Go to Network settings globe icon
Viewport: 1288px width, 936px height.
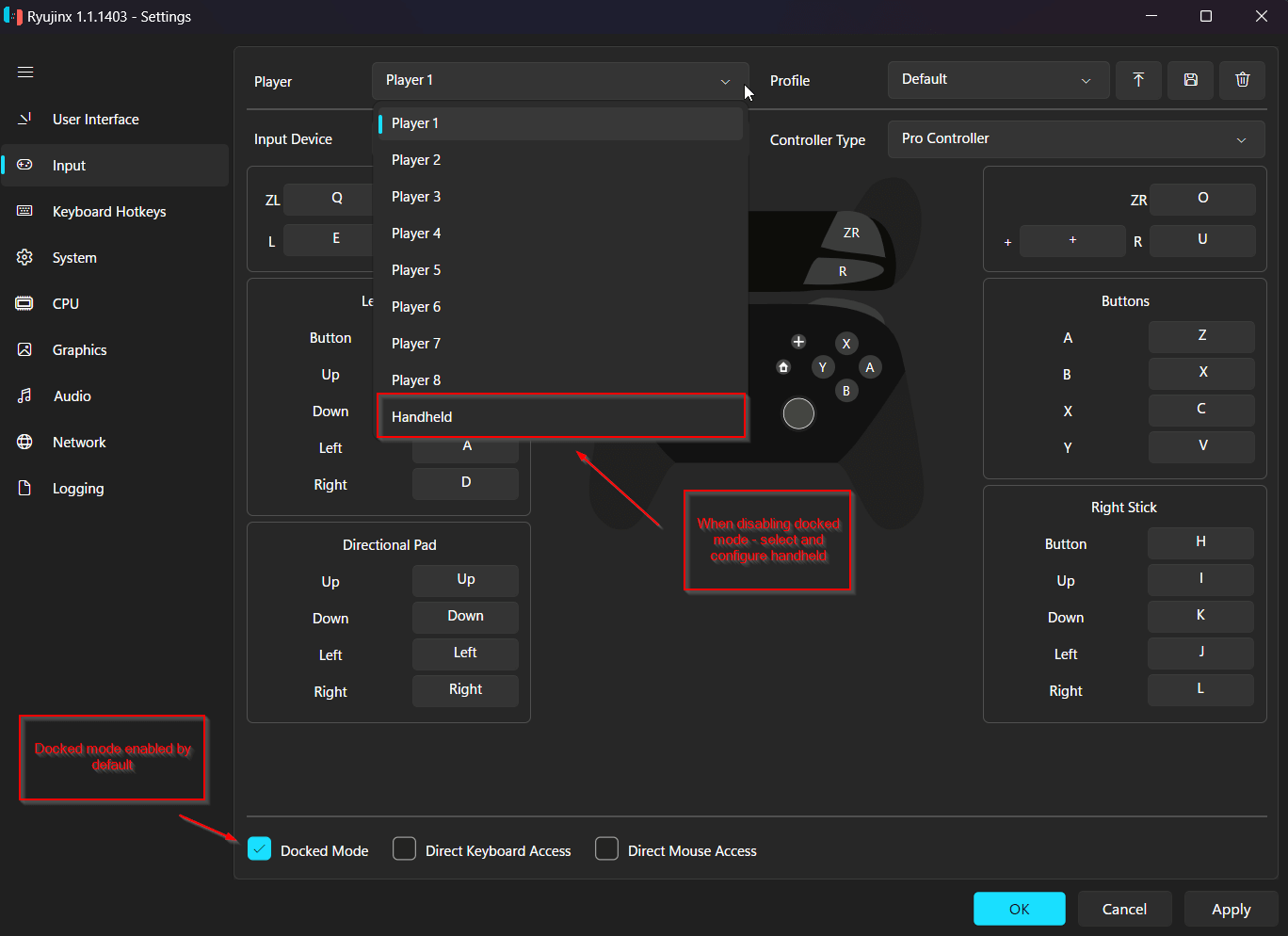coord(79,443)
